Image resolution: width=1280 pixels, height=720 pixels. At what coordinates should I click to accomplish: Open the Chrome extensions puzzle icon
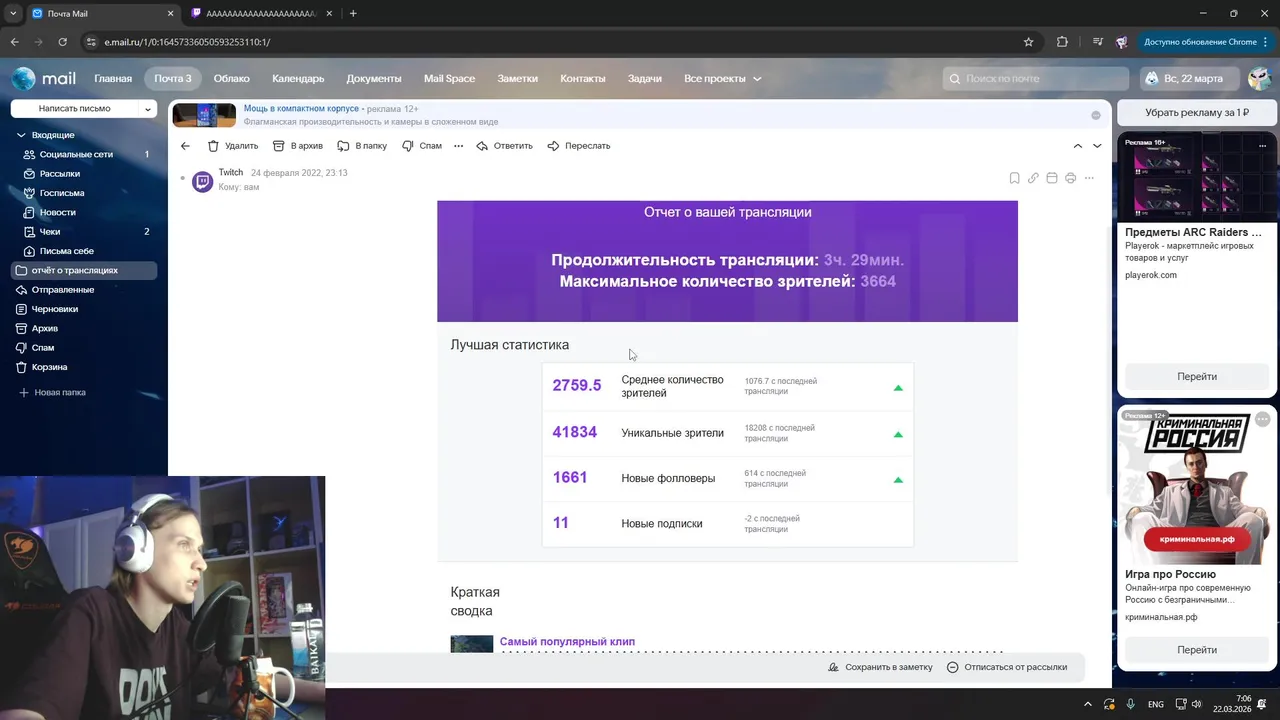coord(1062,42)
